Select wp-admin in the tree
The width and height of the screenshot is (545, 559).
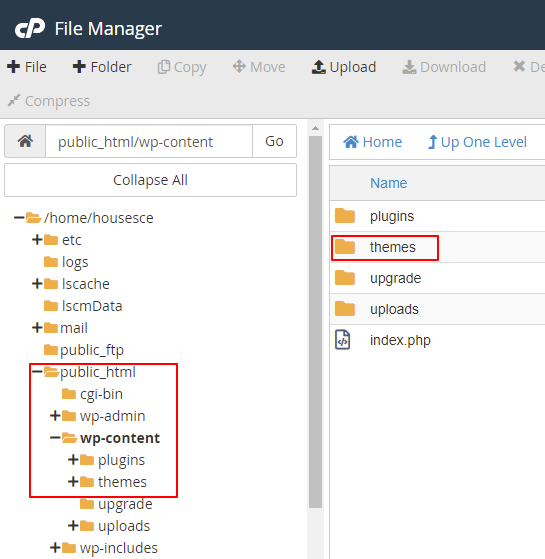pyautogui.click(x=112, y=416)
